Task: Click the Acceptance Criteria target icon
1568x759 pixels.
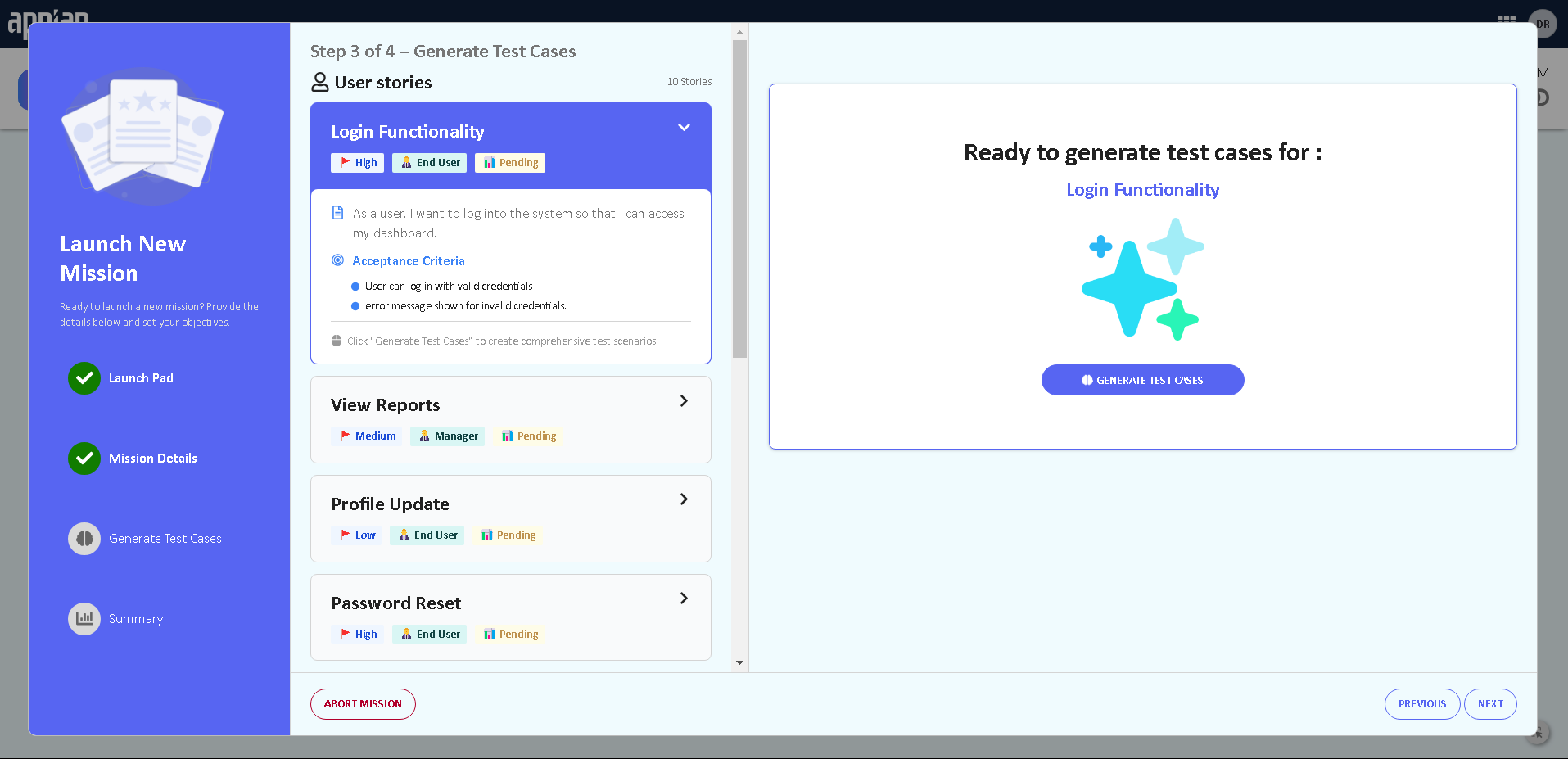Action: point(337,260)
